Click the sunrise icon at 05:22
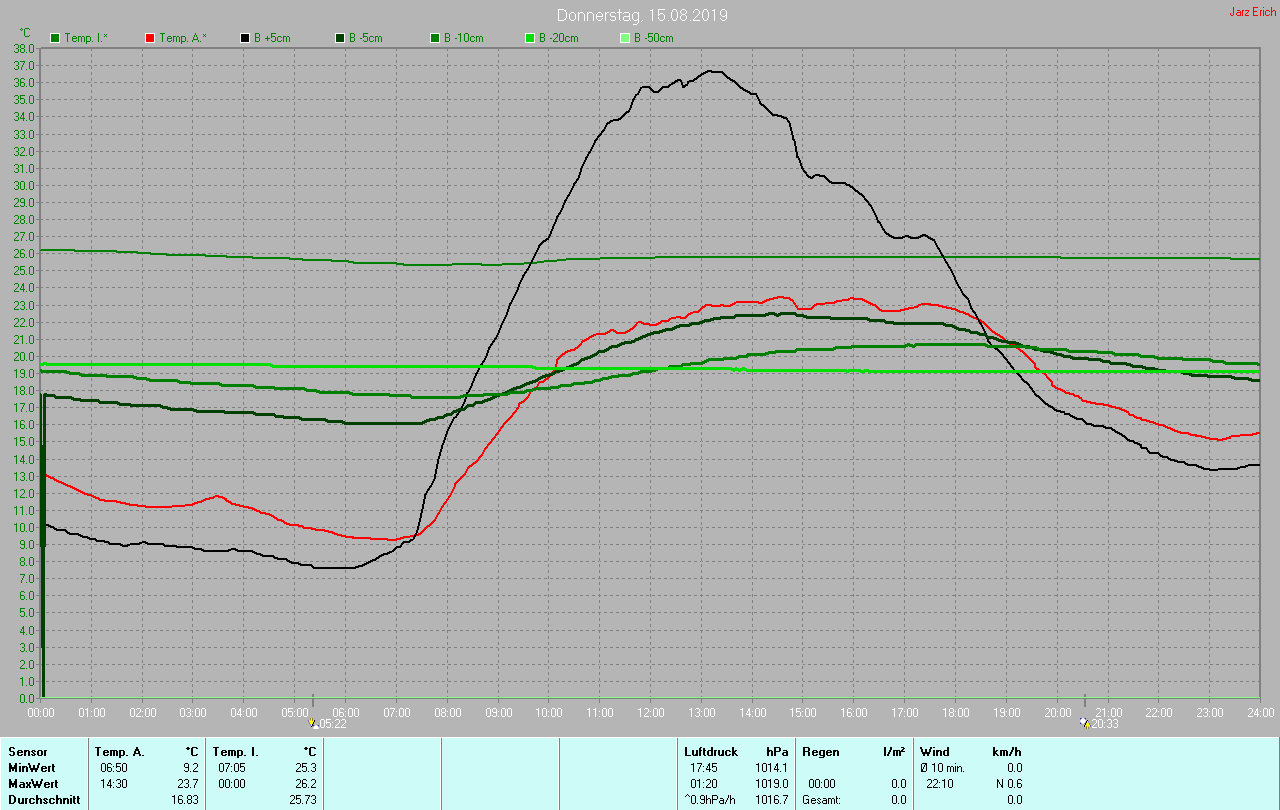 pyautogui.click(x=313, y=723)
